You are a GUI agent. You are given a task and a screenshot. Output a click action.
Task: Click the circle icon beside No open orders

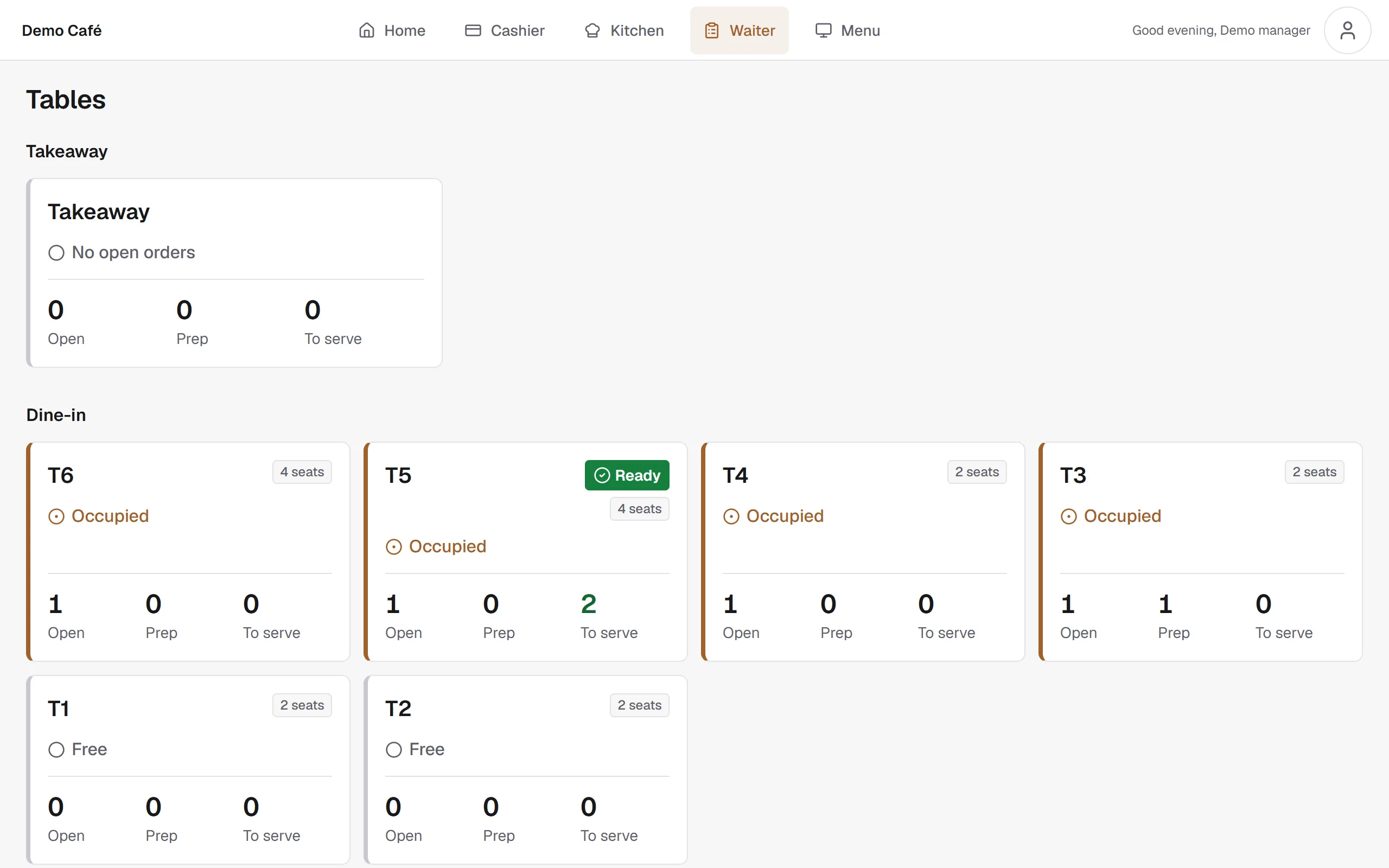pyautogui.click(x=56, y=253)
